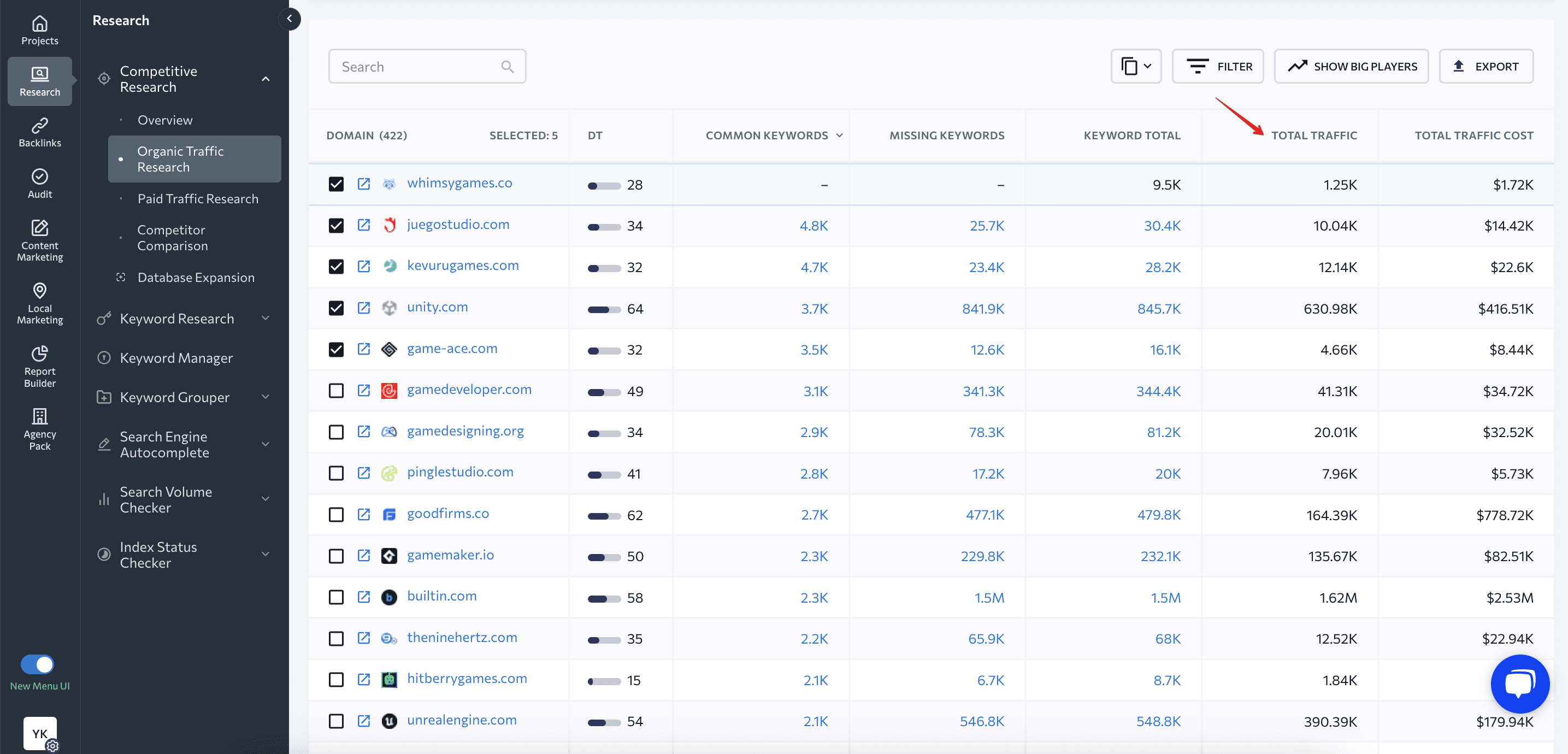Open the Report Builder section
The width and height of the screenshot is (1568, 754).
coord(39,367)
